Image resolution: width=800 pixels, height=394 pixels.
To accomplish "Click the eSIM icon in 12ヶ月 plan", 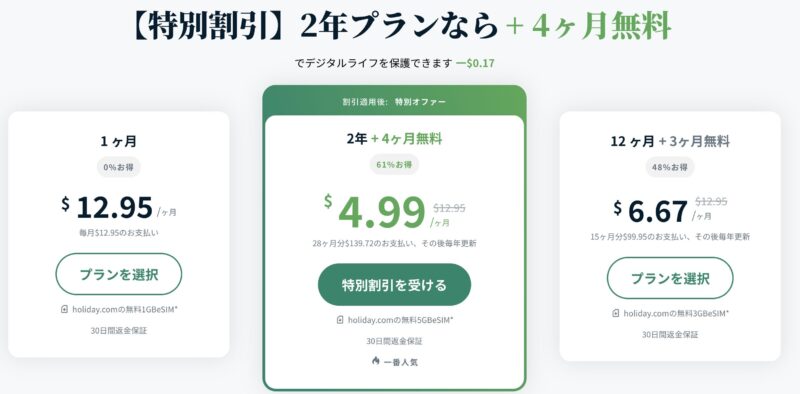I will [616, 313].
